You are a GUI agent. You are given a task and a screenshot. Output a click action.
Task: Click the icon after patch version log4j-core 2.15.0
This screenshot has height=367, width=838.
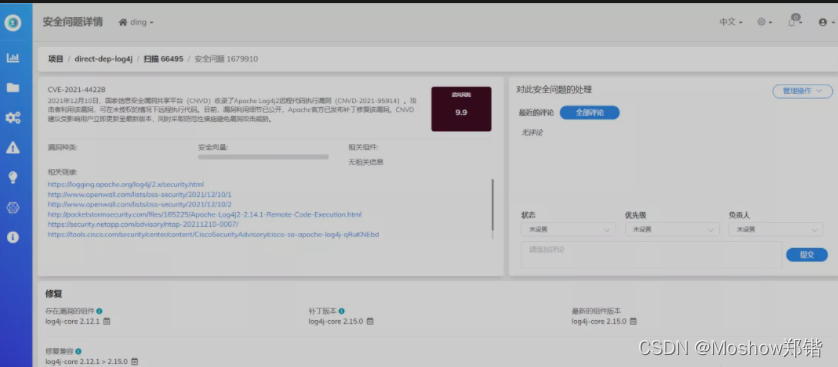point(370,322)
